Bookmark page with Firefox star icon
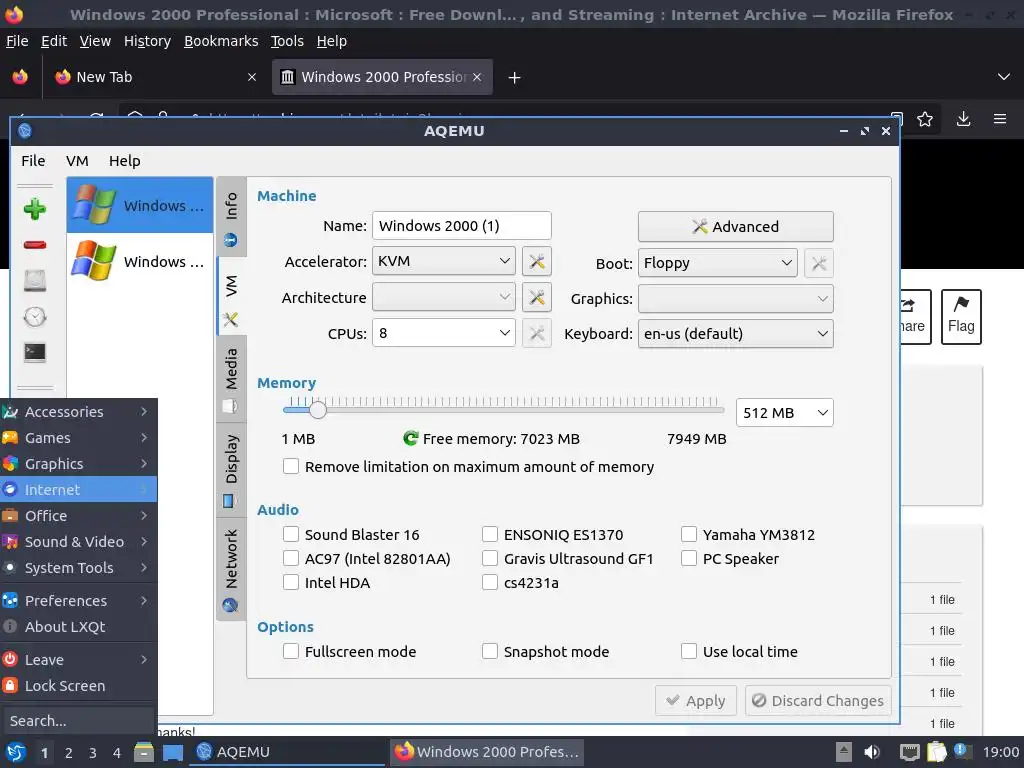Viewport: 1024px width, 768px height. pos(925,119)
